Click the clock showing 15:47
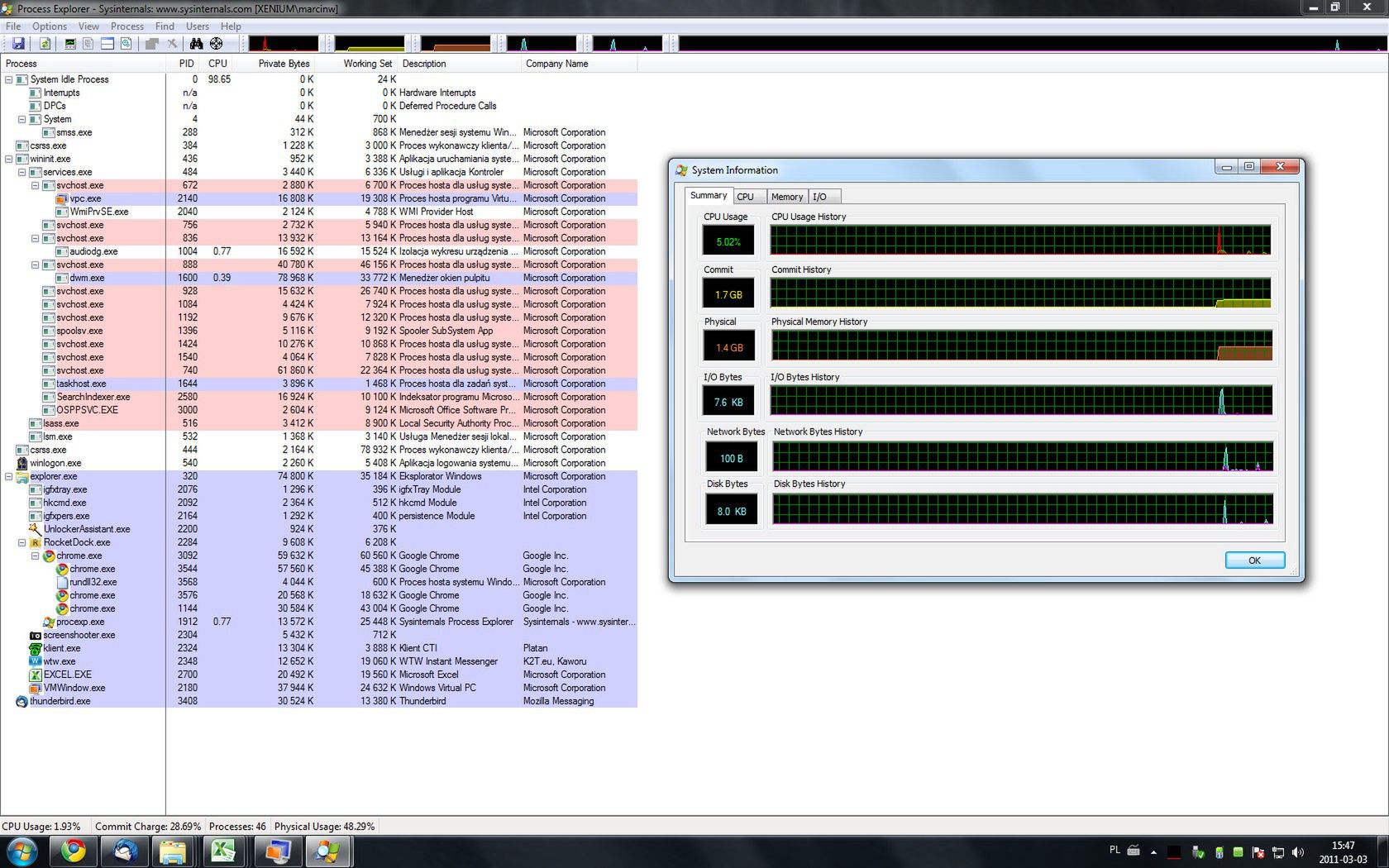 tap(1343, 846)
